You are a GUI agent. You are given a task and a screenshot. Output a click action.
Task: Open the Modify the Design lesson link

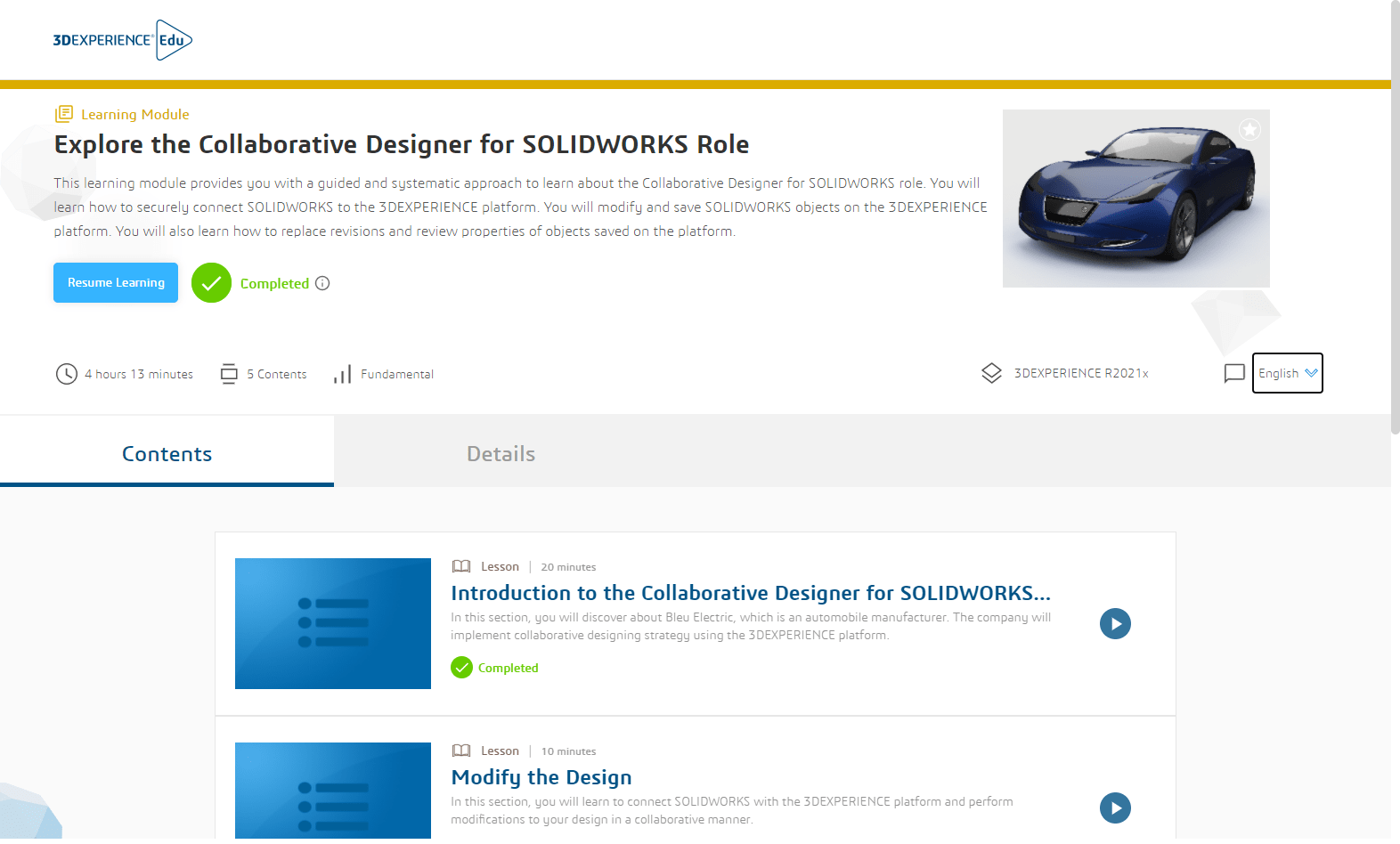pos(541,777)
